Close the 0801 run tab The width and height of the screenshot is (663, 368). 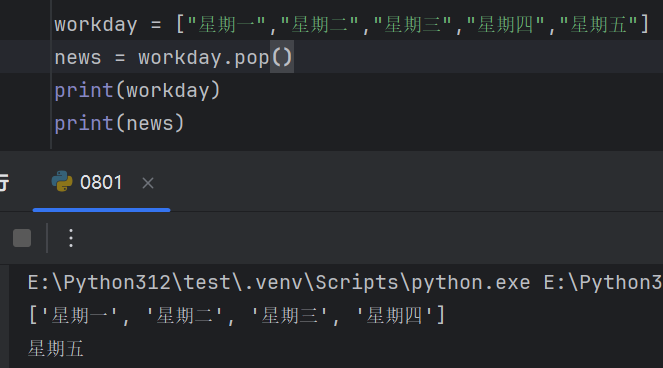click(148, 183)
